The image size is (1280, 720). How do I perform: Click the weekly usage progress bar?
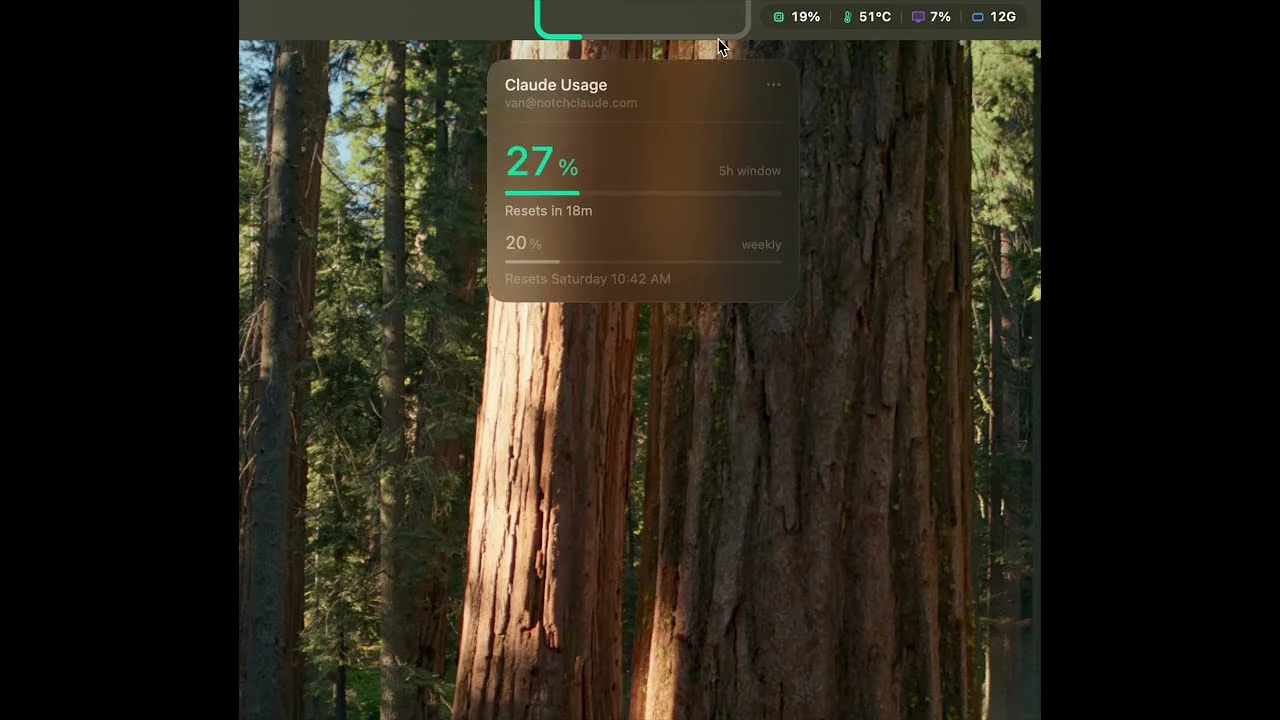pyautogui.click(x=643, y=262)
